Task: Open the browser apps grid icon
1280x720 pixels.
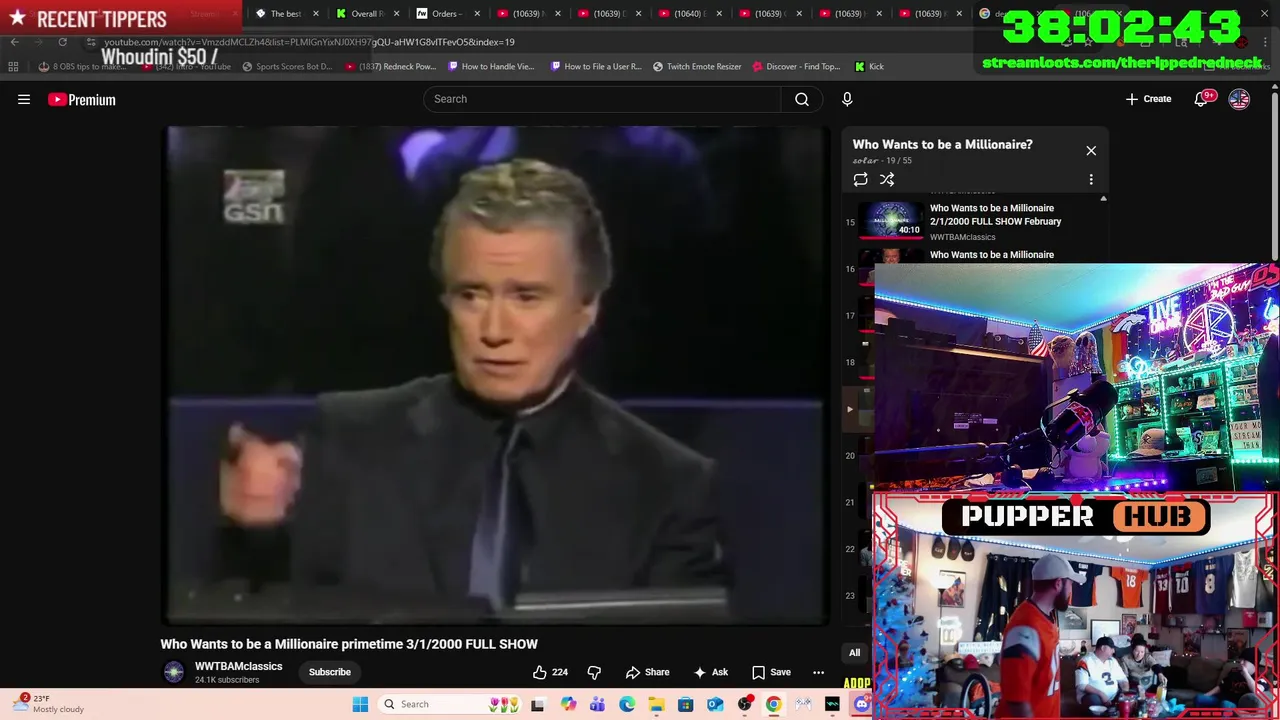Action: tap(13, 66)
